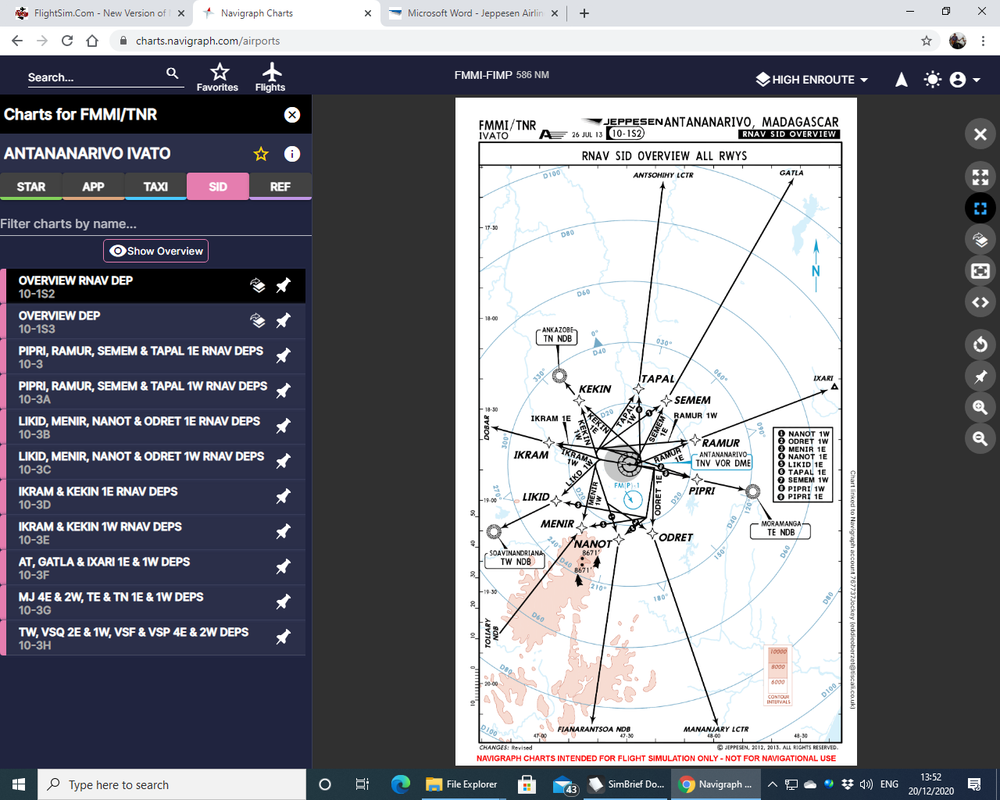
Task: Click the Filter charts by name field
Action: pos(156,224)
